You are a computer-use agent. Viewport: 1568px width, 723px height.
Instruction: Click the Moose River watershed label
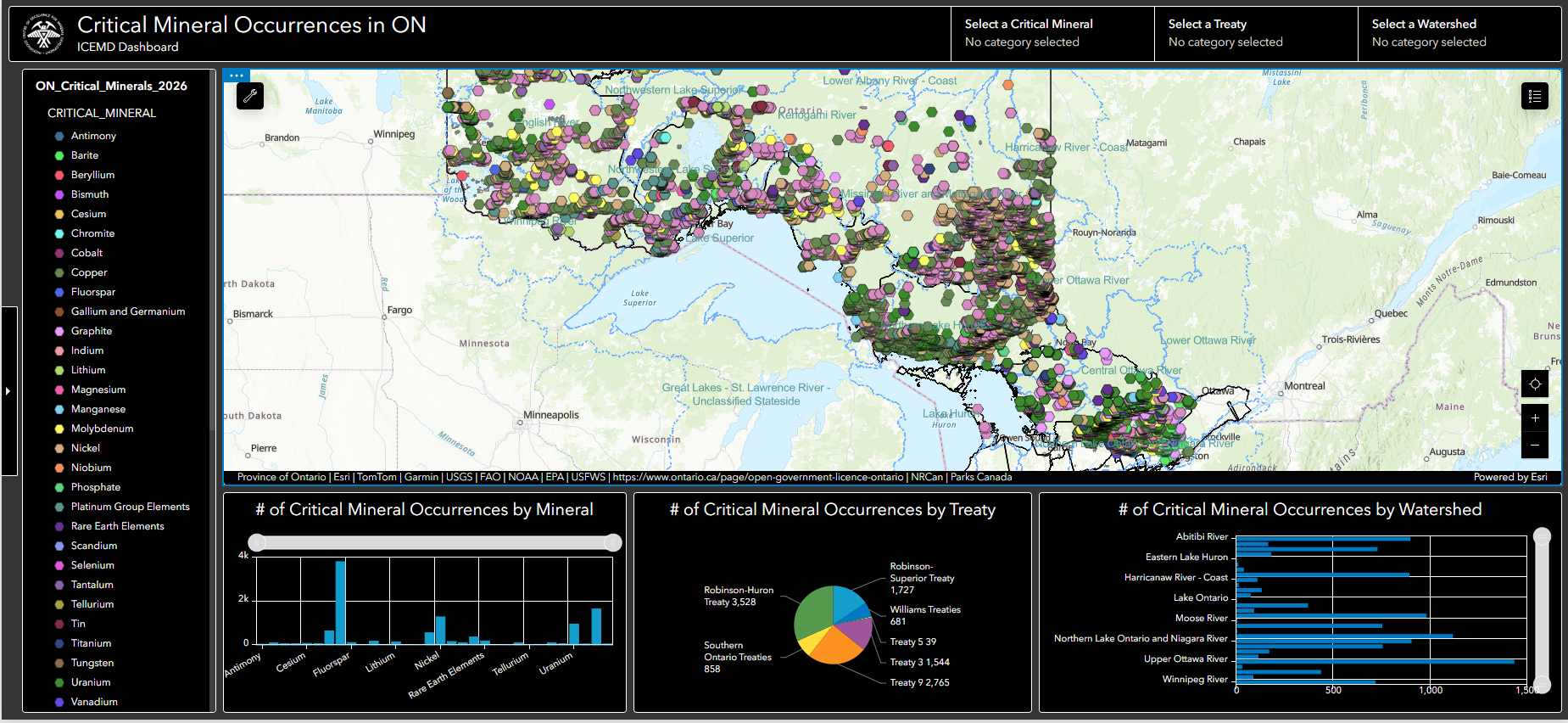[1201, 618]
